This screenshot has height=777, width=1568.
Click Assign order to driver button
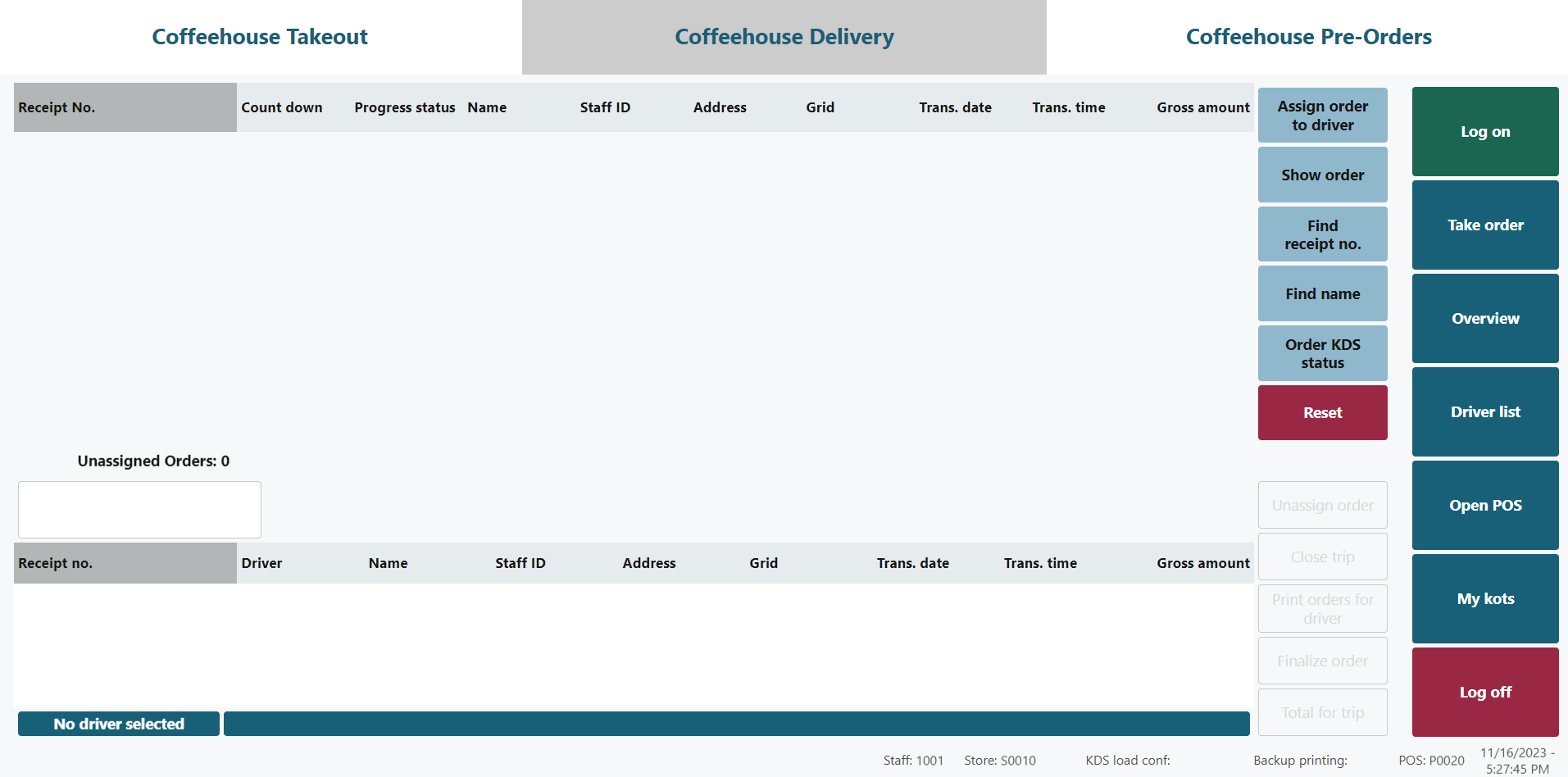(1322, 116)
